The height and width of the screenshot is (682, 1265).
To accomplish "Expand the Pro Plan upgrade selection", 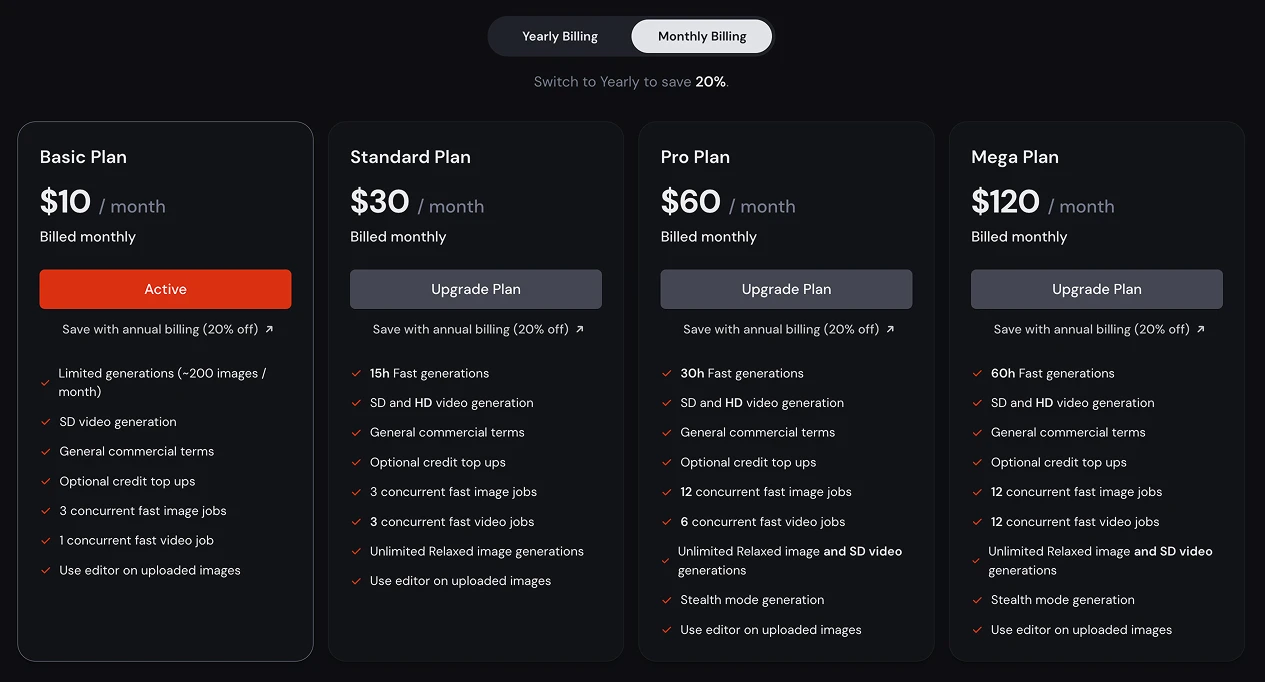I will (786, 288).
